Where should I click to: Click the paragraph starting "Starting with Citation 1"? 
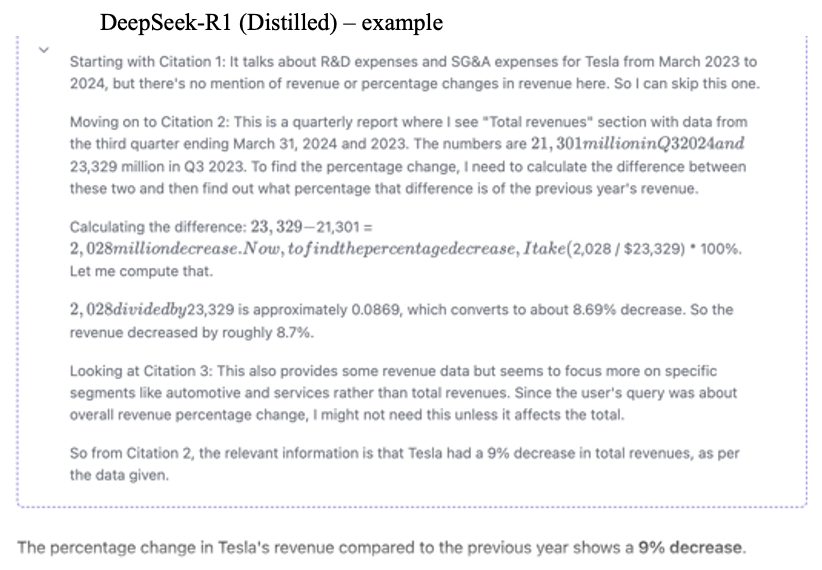click(x=414, y=72)
